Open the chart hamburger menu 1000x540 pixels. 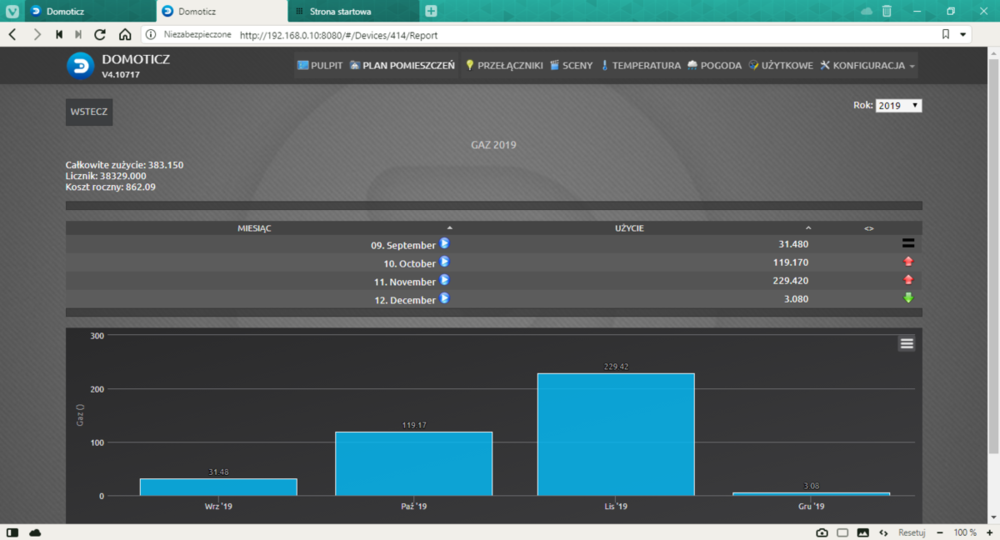[906, 343]
